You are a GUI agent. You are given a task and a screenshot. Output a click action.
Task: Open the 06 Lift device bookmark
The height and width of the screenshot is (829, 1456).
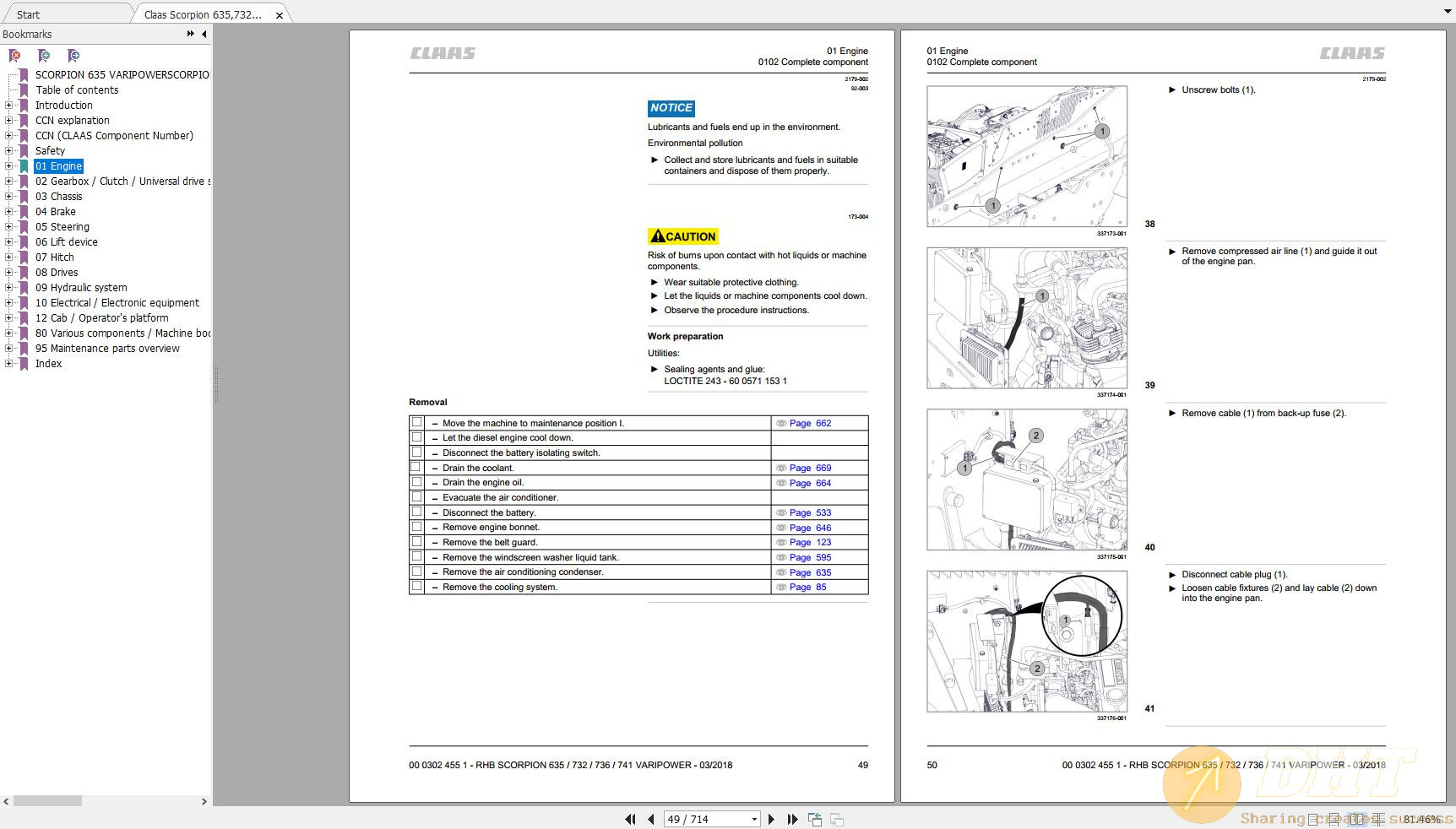click(x=67, y=242)
